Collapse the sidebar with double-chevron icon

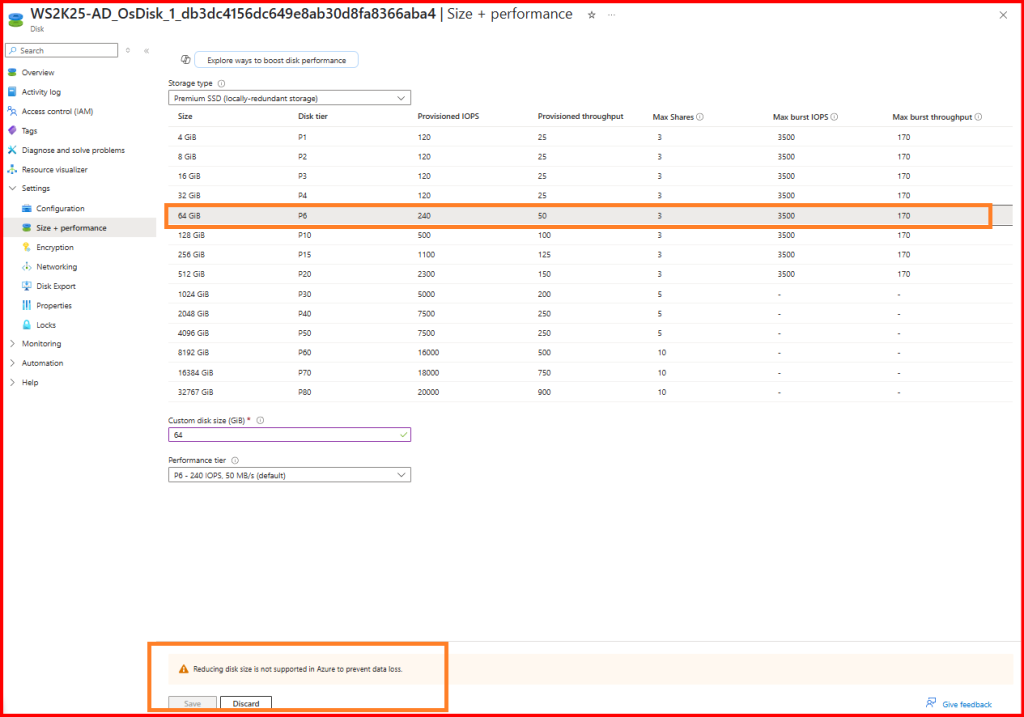click(x=146, y=50)
